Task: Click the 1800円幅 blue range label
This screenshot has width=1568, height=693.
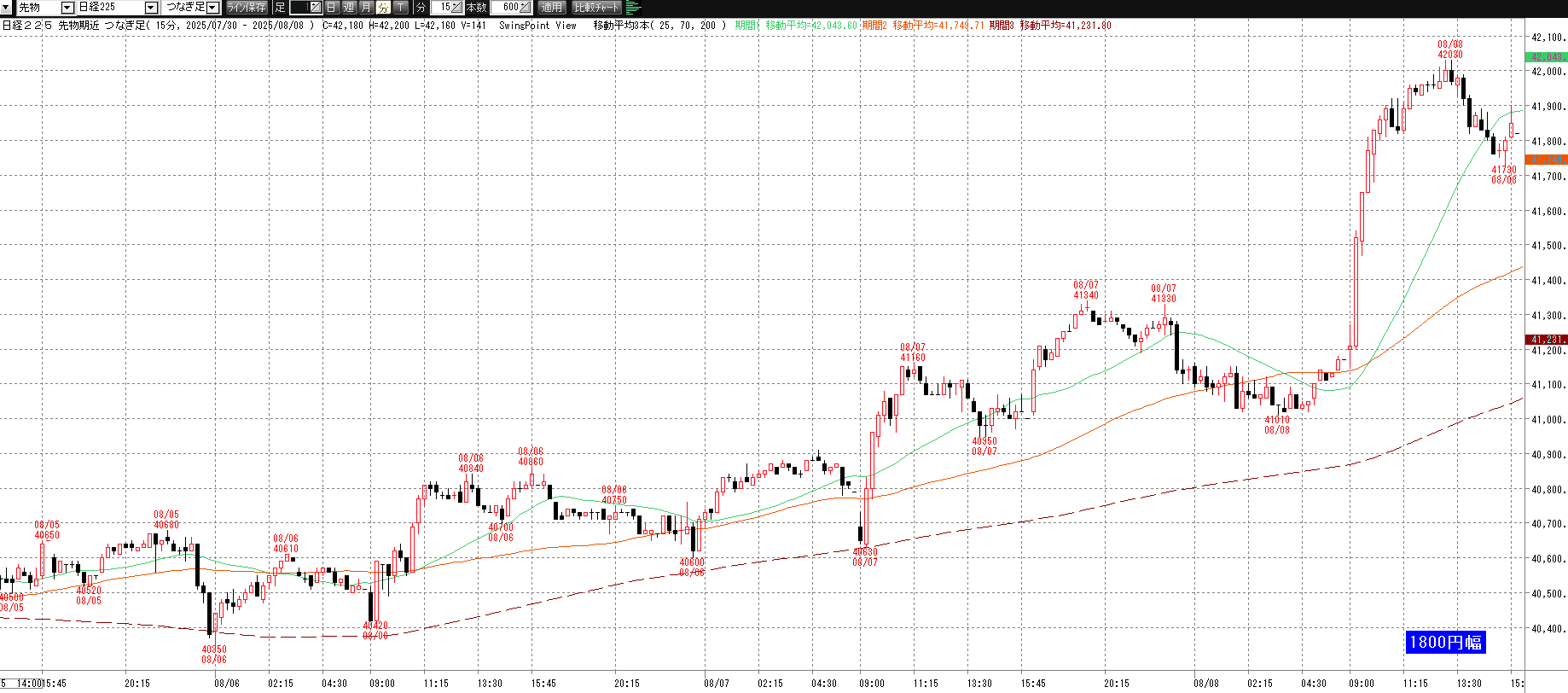Action: click(x=1445, y=642)
